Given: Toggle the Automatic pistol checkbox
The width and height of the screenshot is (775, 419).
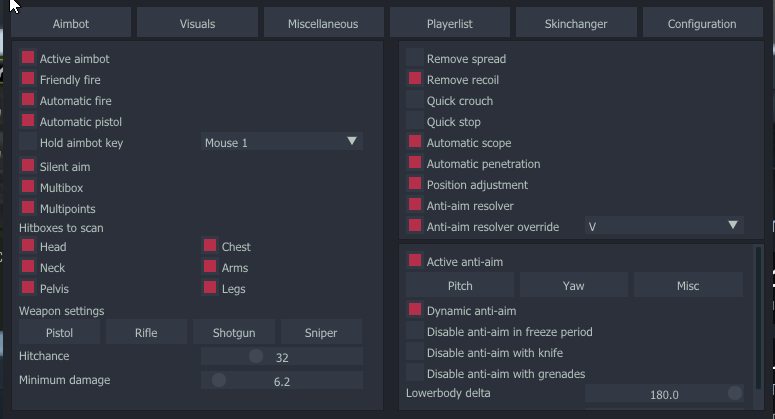Looking at the screenshot, I should (28, 121).
